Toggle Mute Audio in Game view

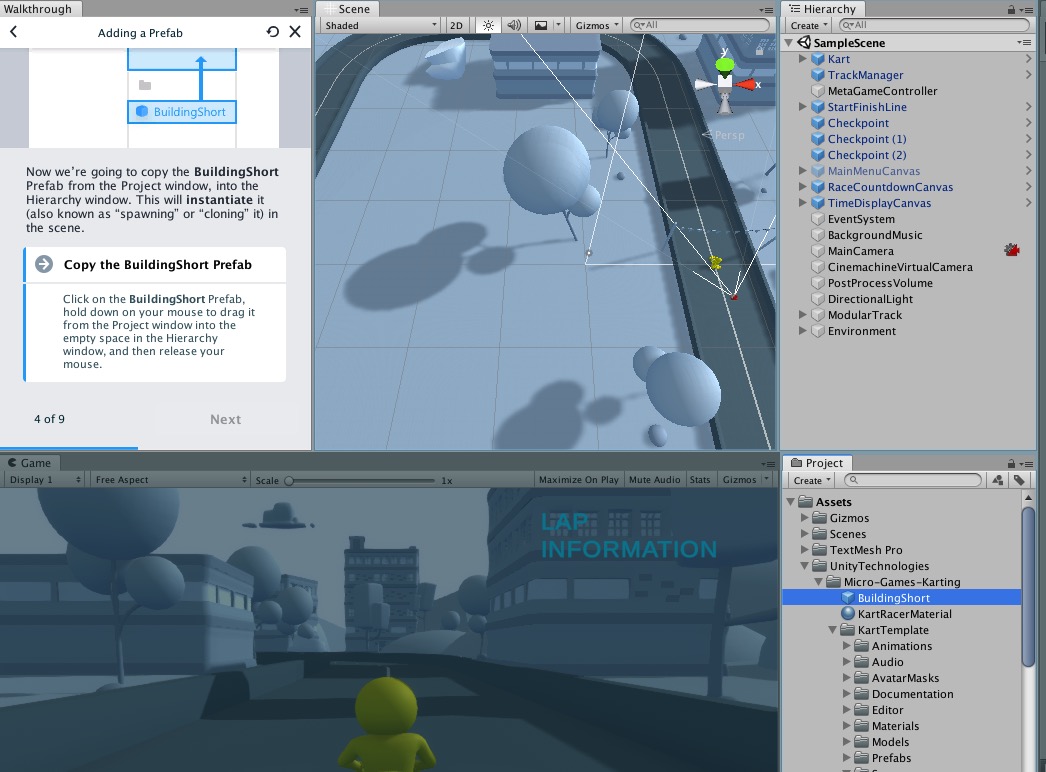pos(654,480)
